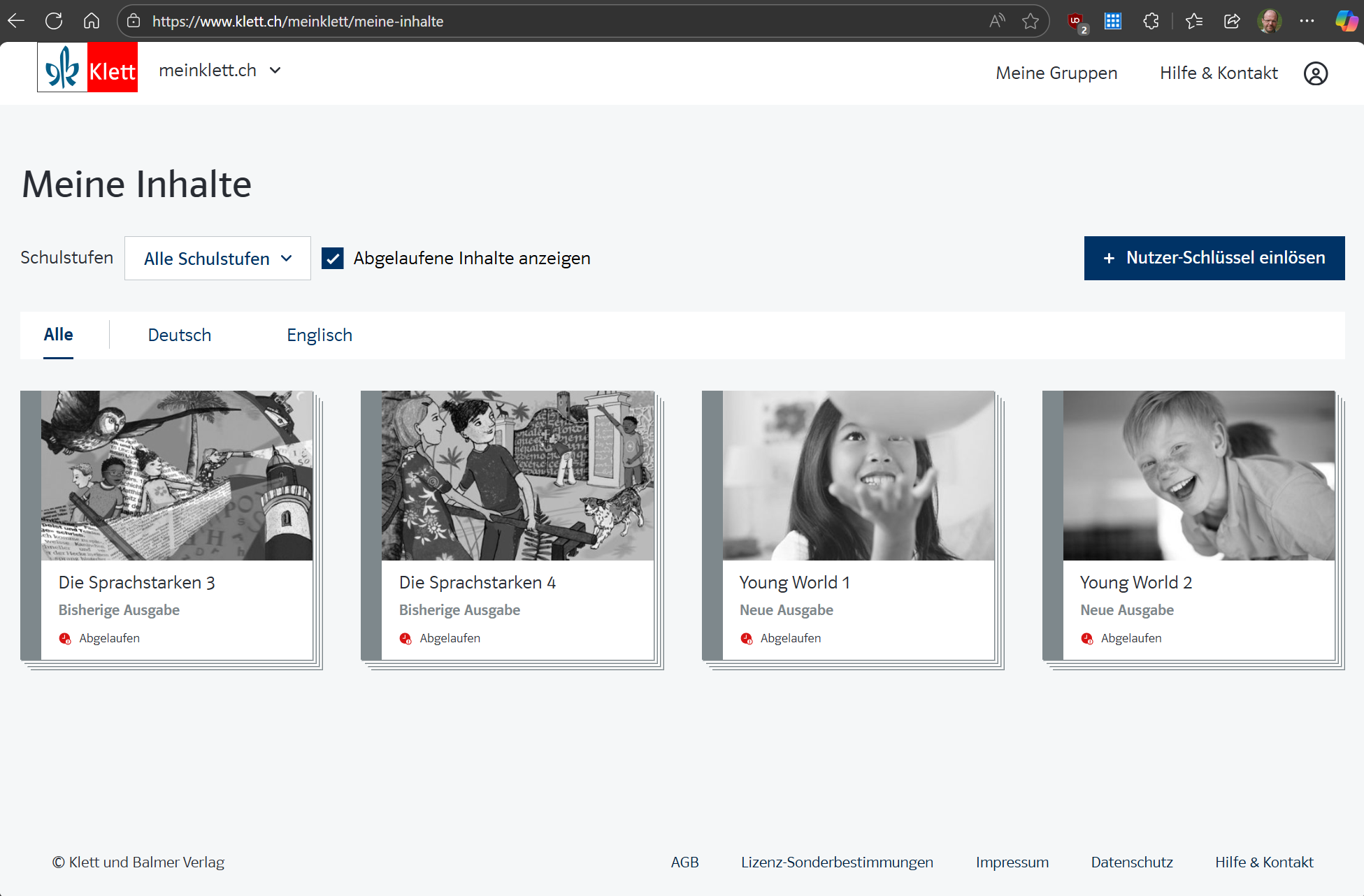Open the Datenschutz footer link
Viewport: 1364px width, 896px height.
pyautogui.click(x=1131, y=862)
